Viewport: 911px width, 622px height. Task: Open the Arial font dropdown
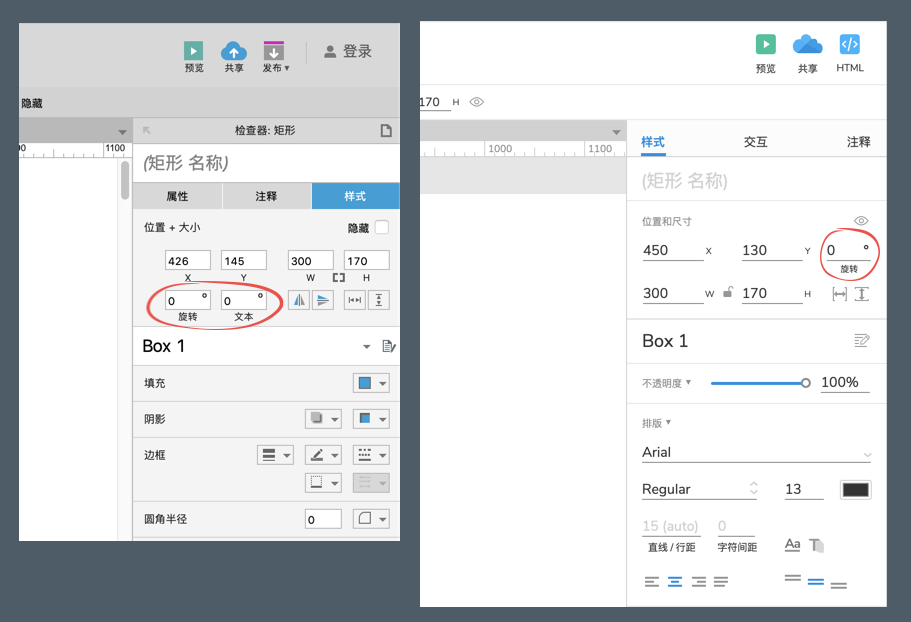point(755,453)
